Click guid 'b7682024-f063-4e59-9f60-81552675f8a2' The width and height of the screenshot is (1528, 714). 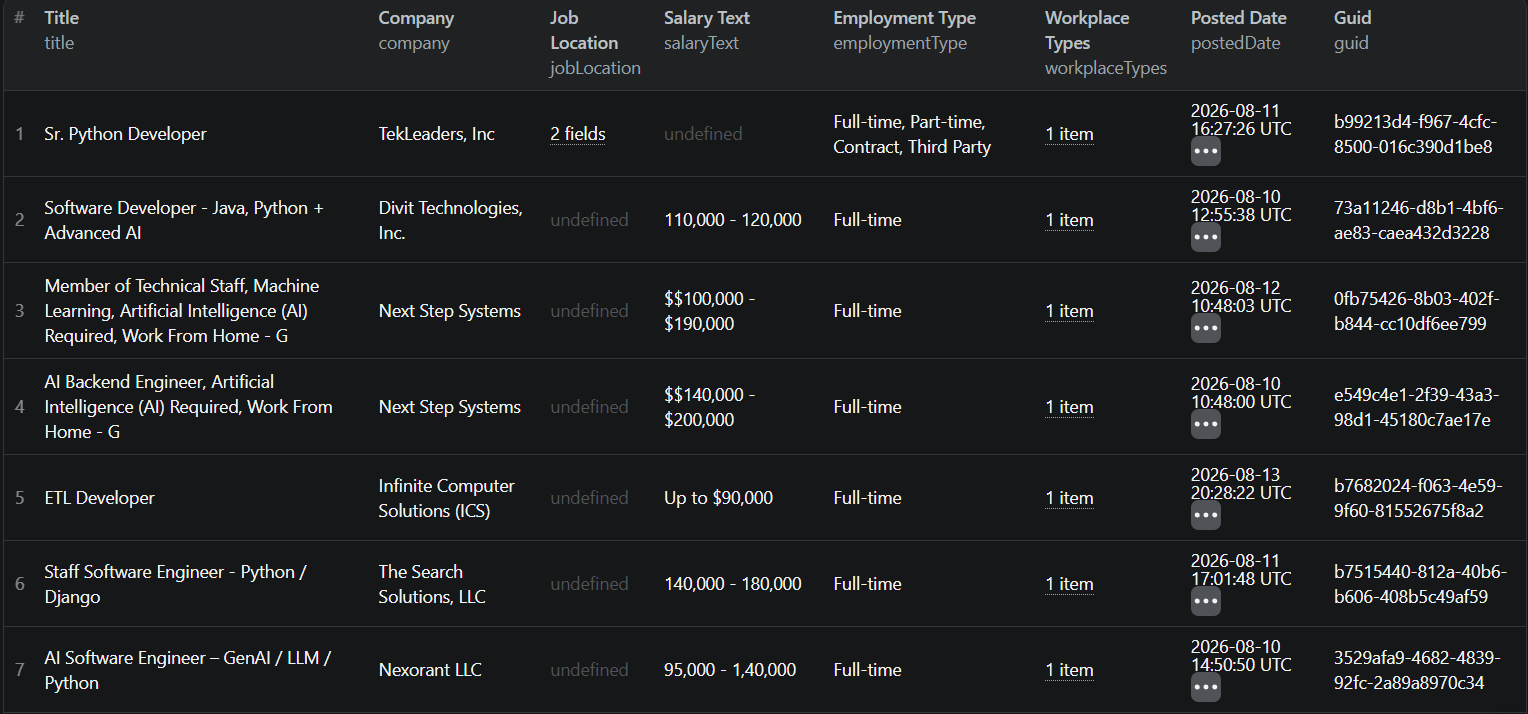(x=1418, y=498)
